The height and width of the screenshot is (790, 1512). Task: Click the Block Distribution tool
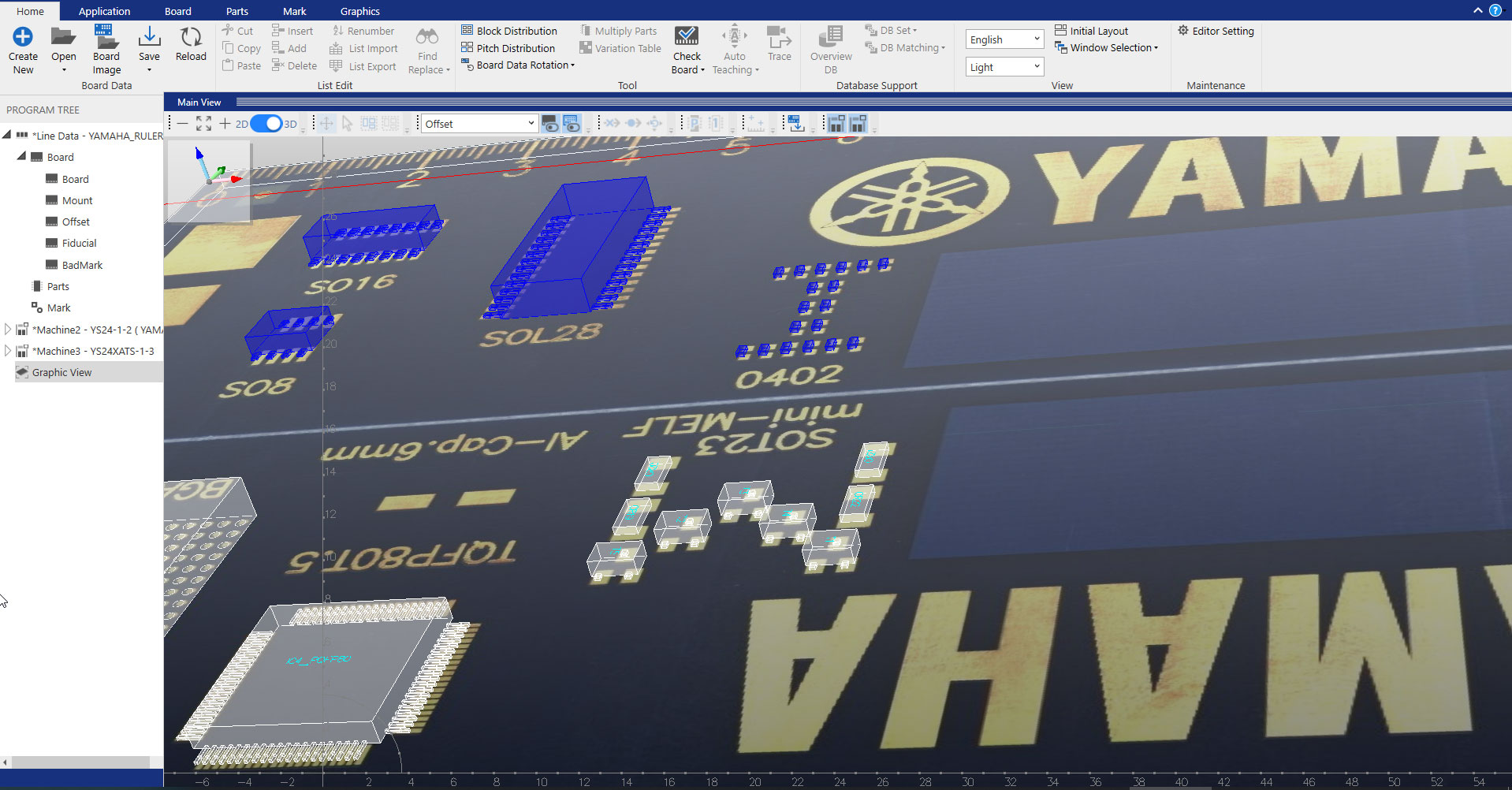click(x=508, y=31)
